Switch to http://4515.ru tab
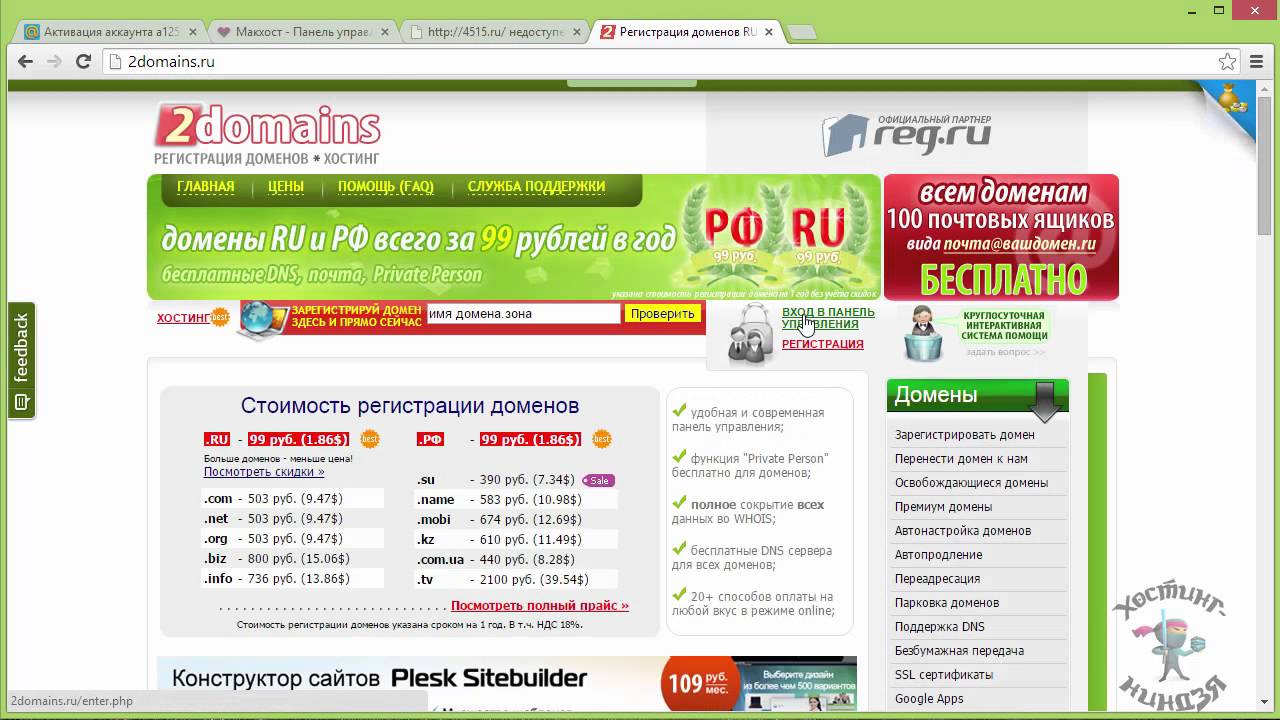This screenshot has height=720, width=1280. 494,32
